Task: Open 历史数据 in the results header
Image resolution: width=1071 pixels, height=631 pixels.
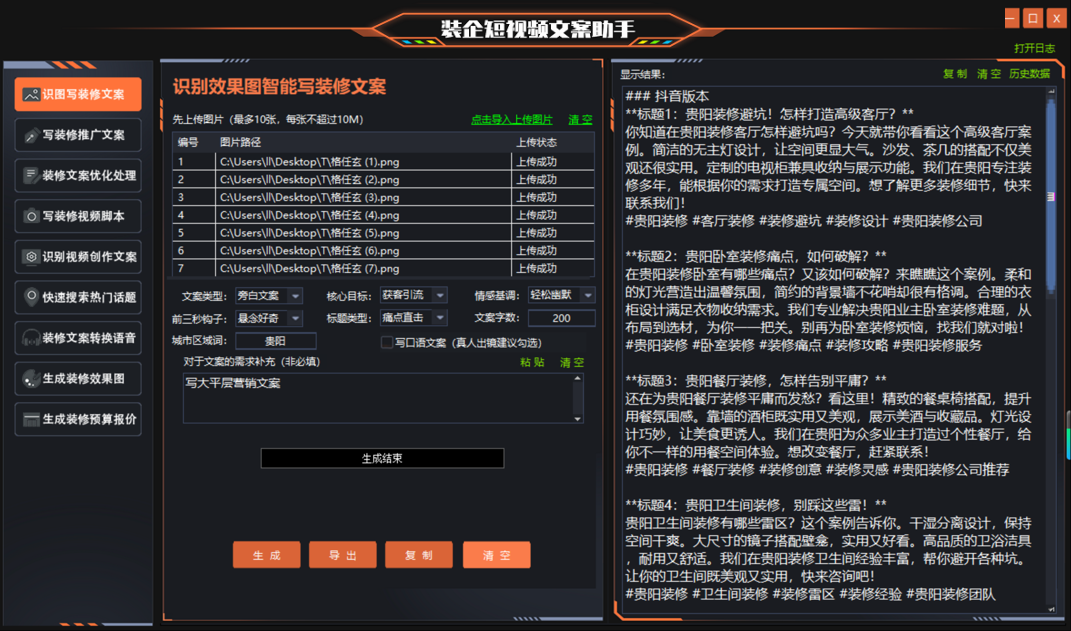Action: (1029, 74)
